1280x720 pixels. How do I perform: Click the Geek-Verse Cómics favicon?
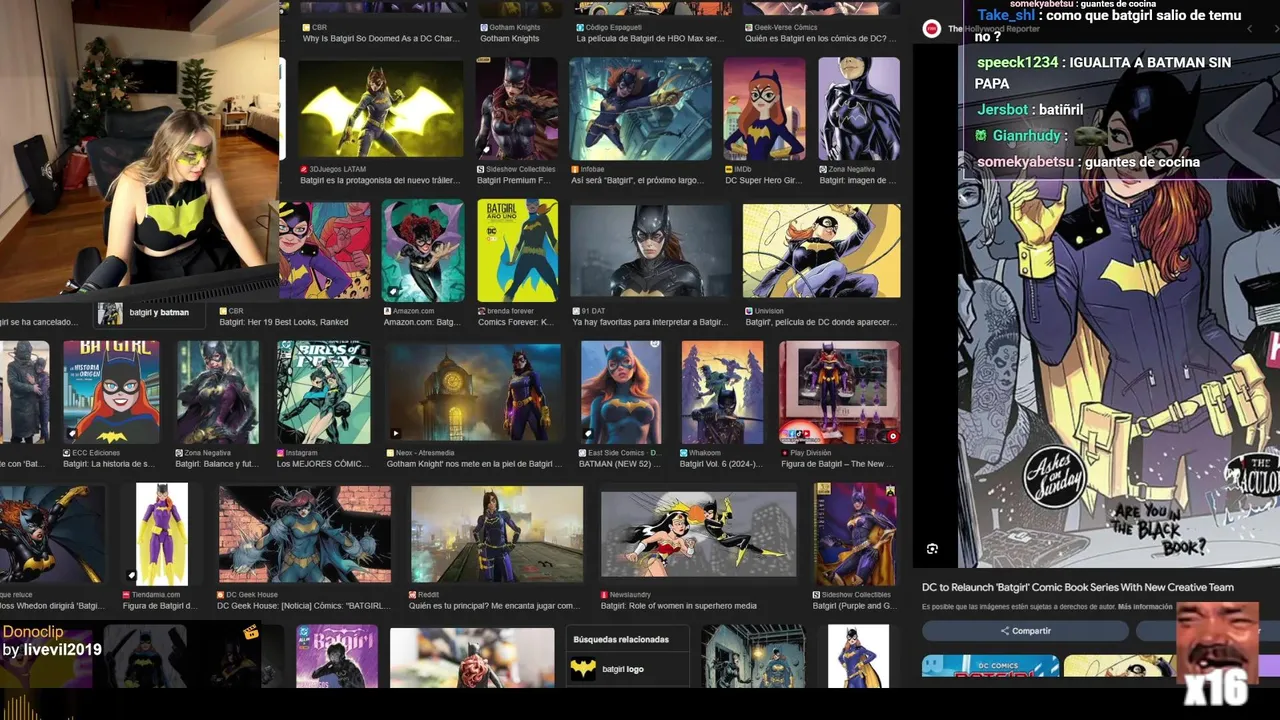(748, 27)
